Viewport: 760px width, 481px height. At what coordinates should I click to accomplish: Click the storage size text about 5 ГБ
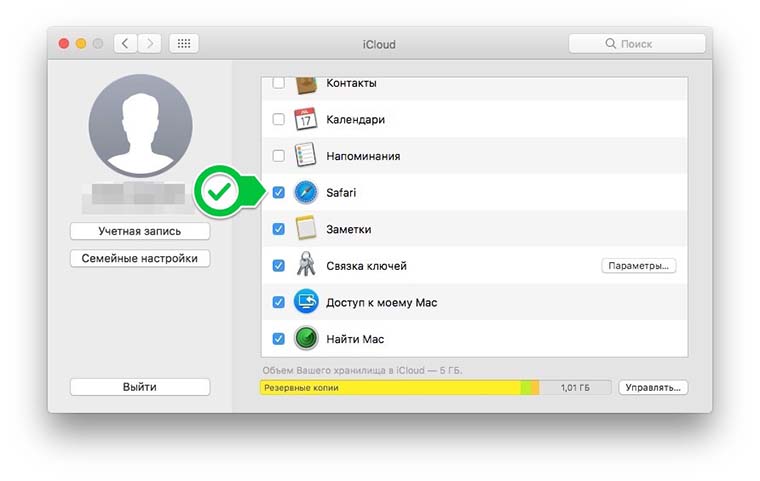[x=362, y=370]
